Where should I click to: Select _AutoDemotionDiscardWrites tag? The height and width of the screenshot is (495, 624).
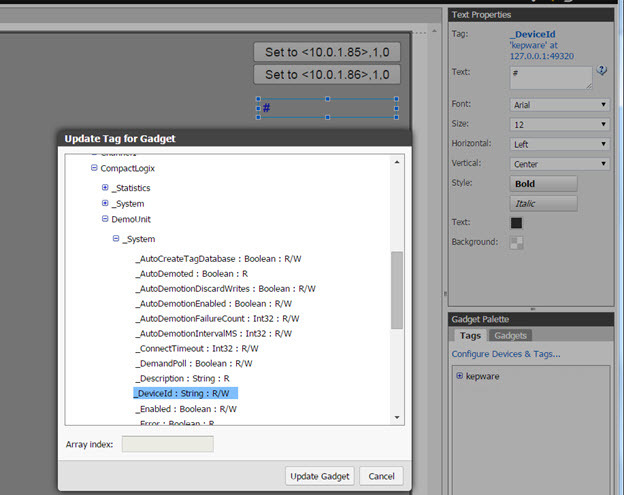click(x=225, y=288)
